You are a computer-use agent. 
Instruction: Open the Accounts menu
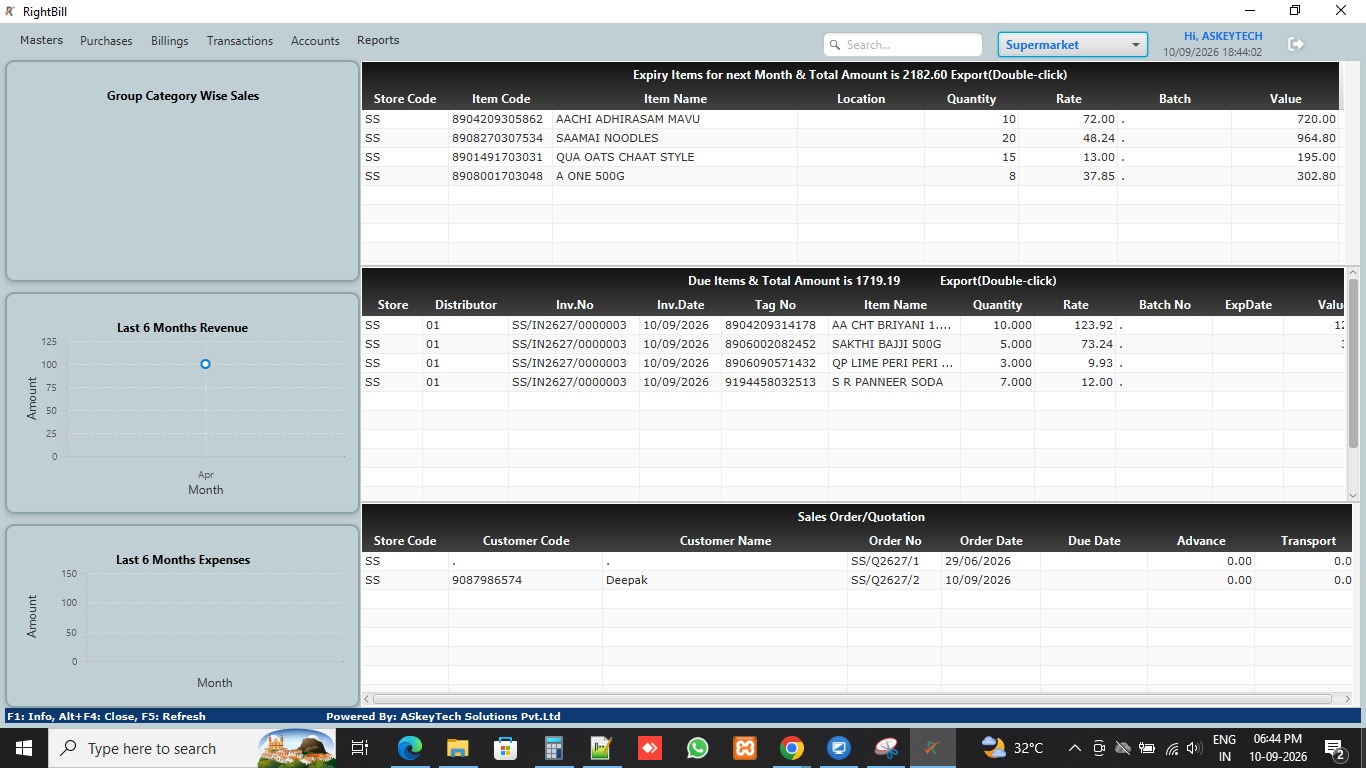[315, 41]
